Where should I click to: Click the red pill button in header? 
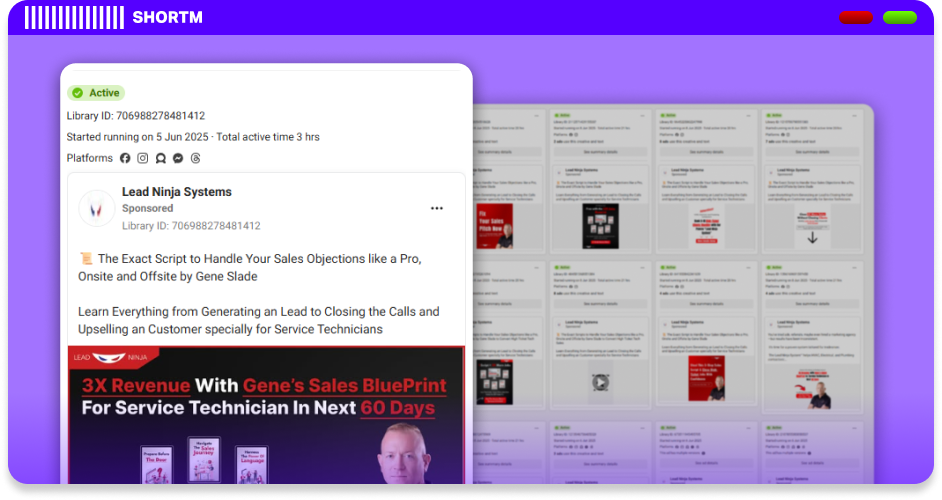tap(856, 17)
